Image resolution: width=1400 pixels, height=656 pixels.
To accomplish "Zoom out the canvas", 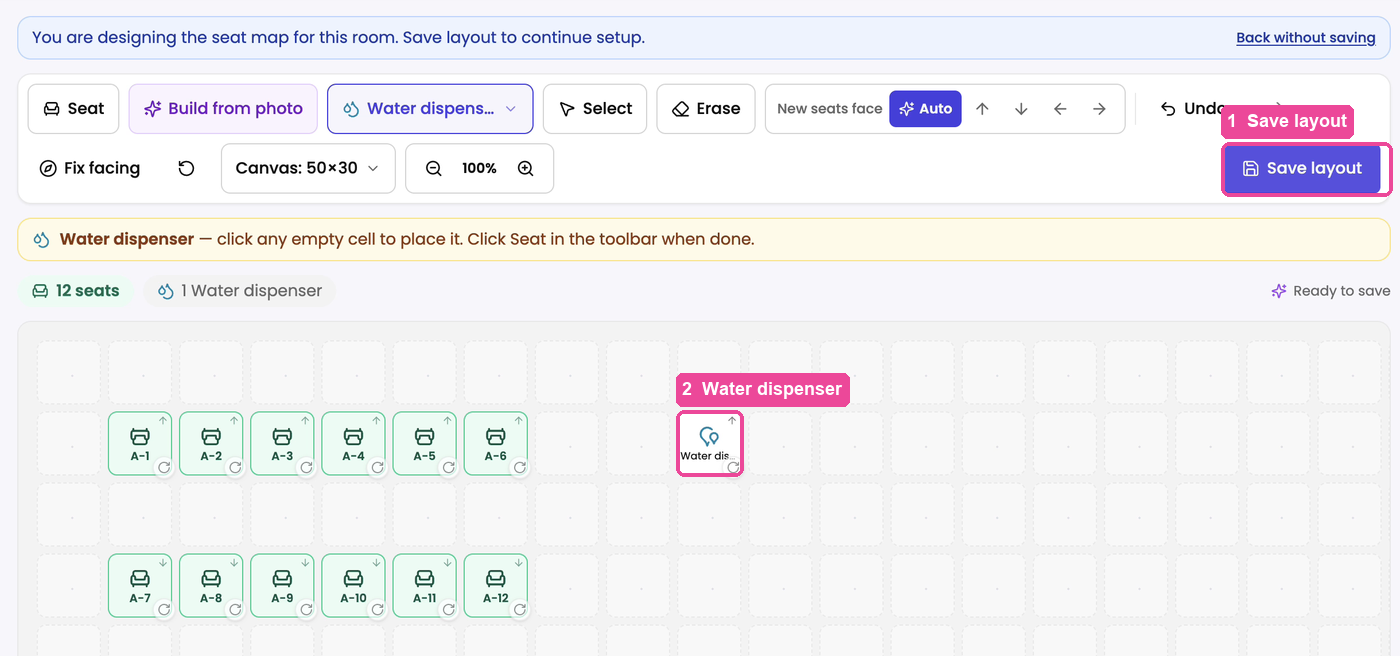I will pos(433,169).
